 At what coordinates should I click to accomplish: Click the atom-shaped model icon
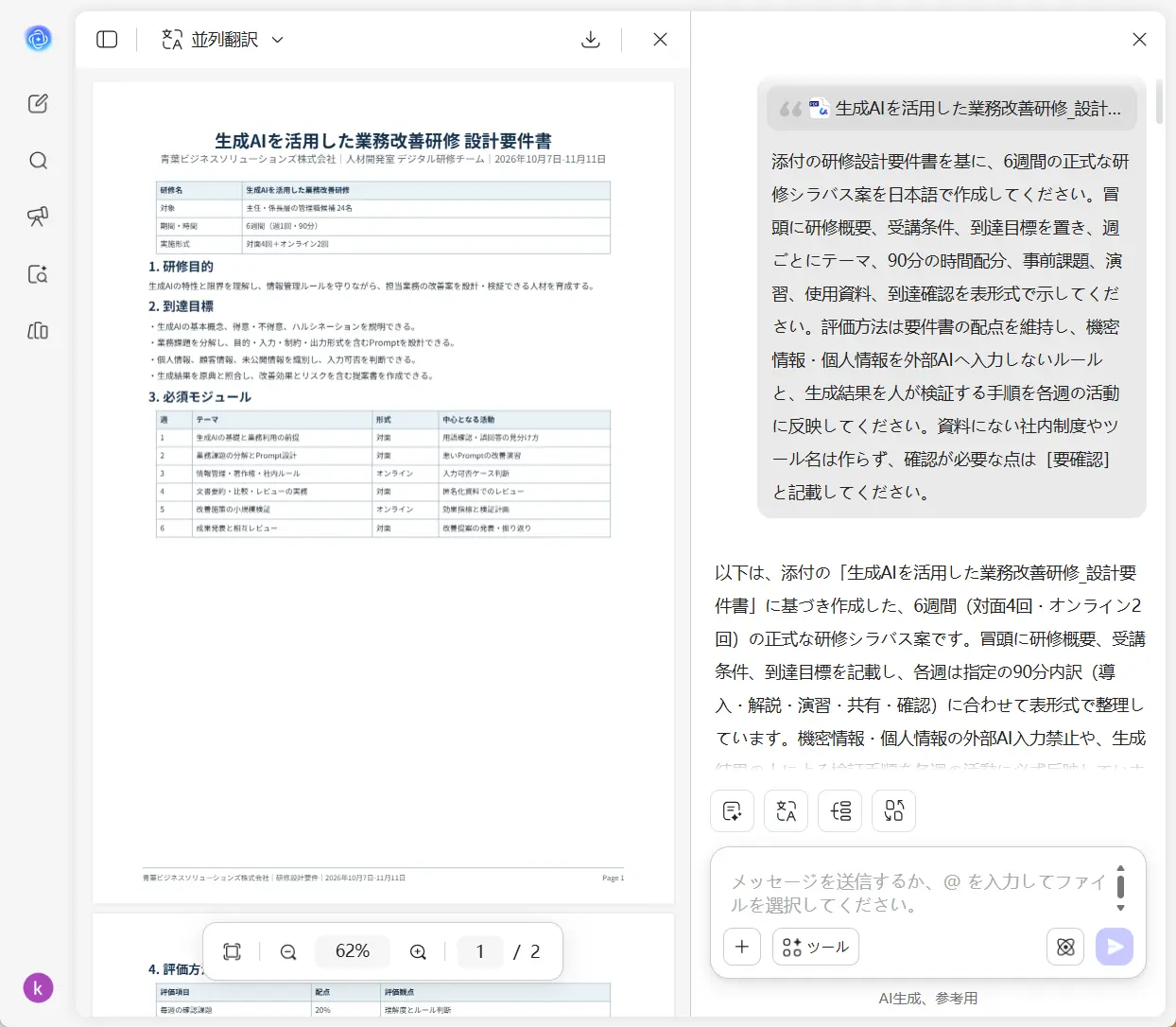(x=1065, y=947)
